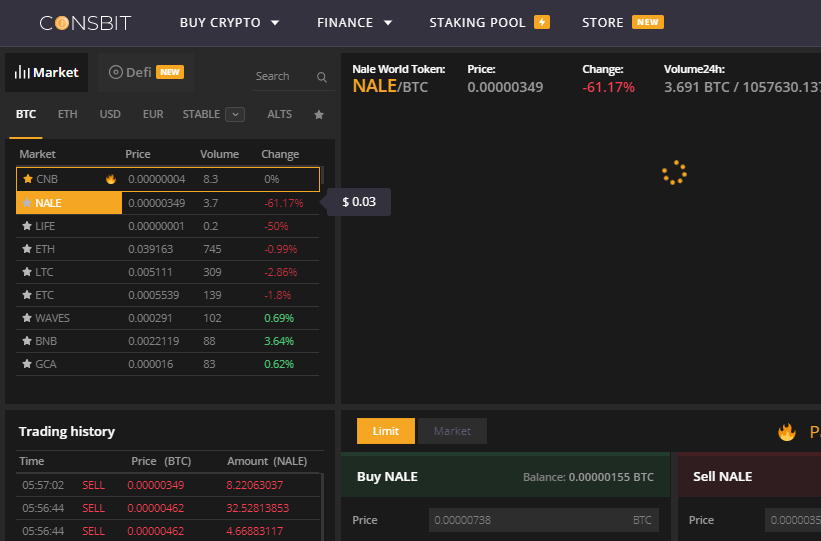This screenshot has height=541, width=821.
Task: Click the Sell NALE Price input
Action: click(793, 520)
